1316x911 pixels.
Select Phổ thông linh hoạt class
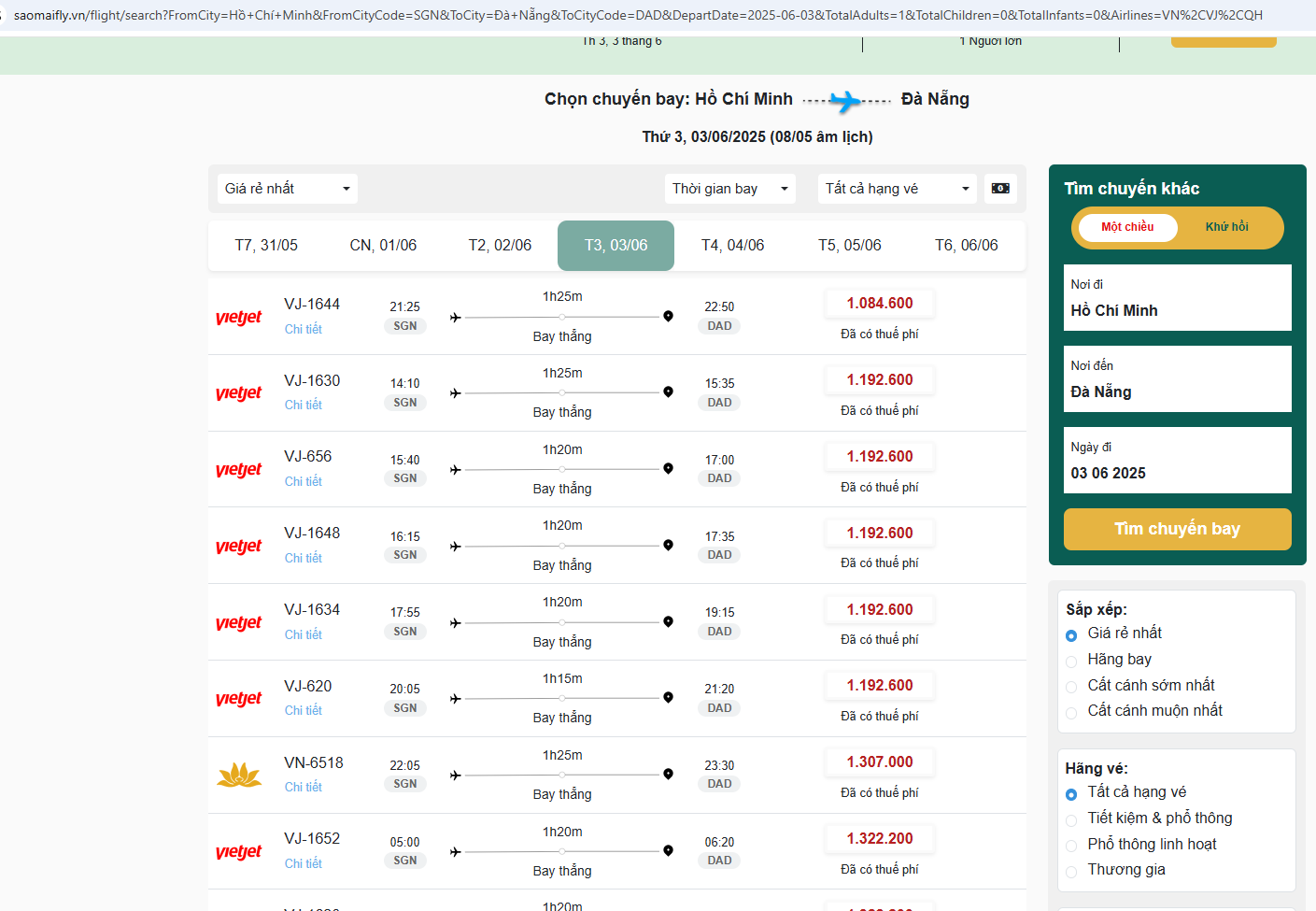(1071, 847)
